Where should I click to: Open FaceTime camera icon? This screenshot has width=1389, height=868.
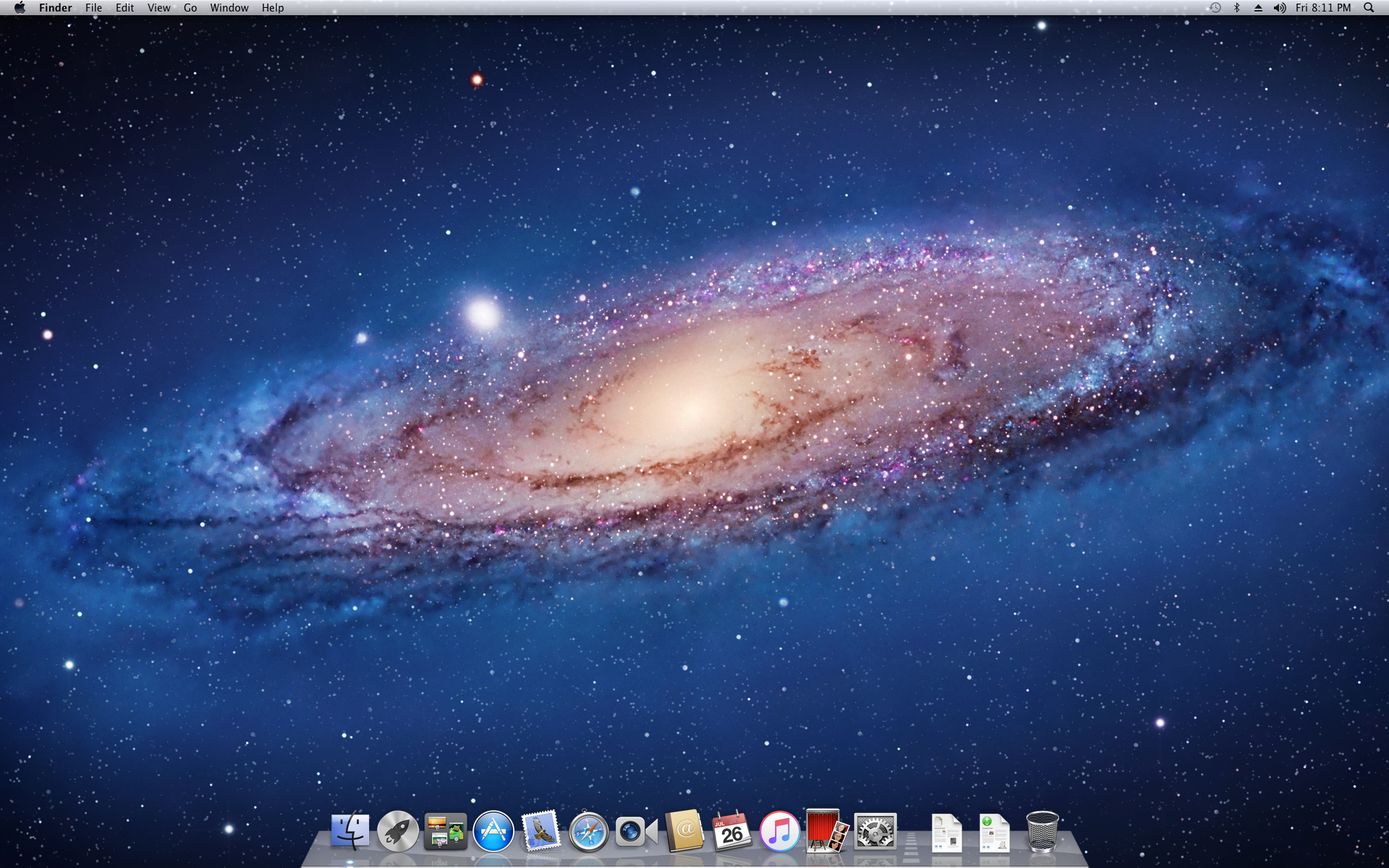(636, 832)
